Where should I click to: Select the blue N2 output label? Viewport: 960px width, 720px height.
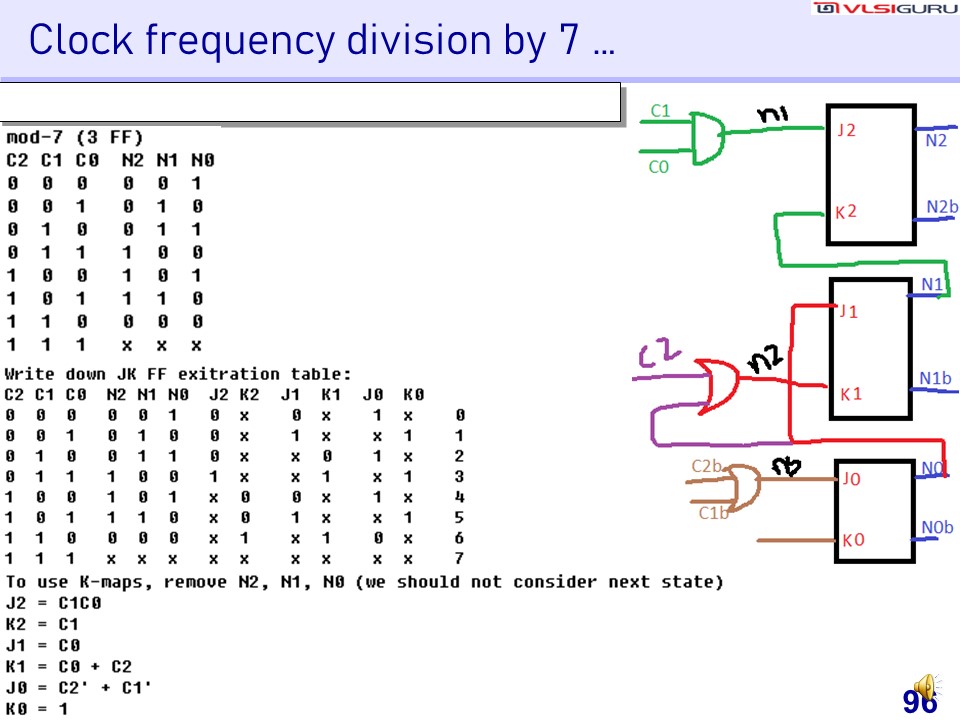(x=935, y=141)
